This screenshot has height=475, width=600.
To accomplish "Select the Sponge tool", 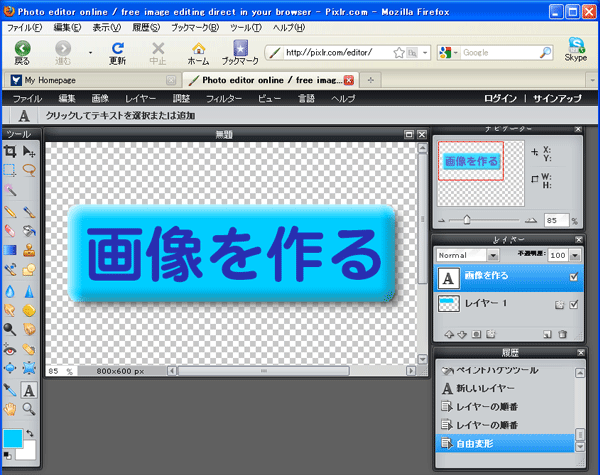I will tap(29, 310).
